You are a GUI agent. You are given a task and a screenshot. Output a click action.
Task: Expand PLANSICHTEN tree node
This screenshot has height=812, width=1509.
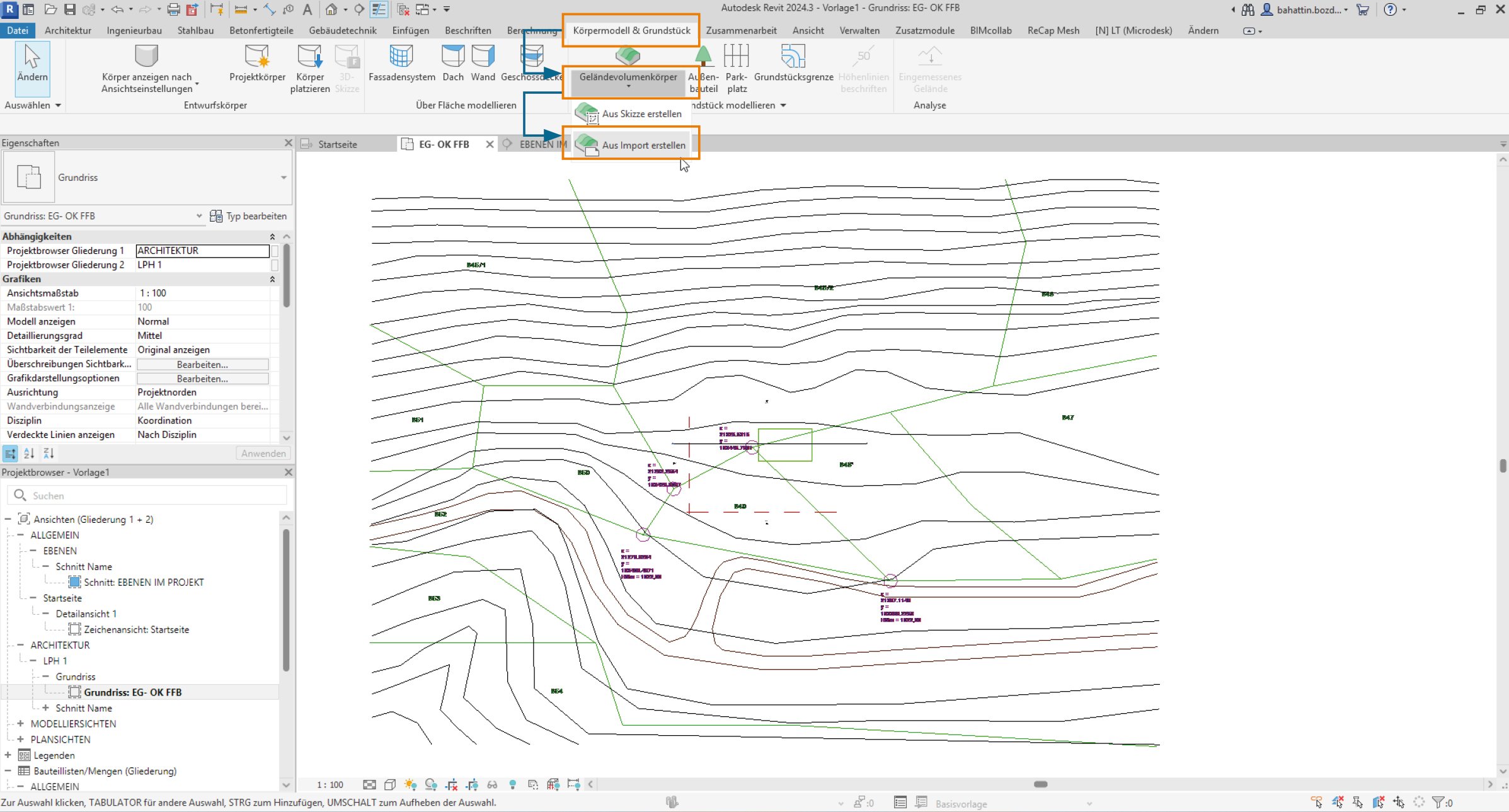21,740
